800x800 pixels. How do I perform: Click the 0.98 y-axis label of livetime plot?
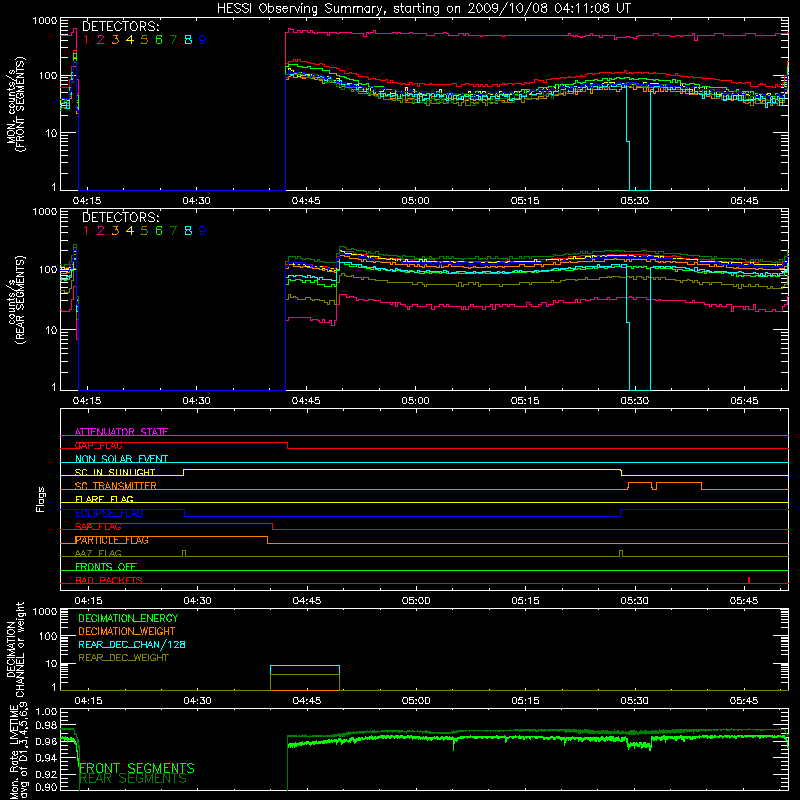point(47,725)
